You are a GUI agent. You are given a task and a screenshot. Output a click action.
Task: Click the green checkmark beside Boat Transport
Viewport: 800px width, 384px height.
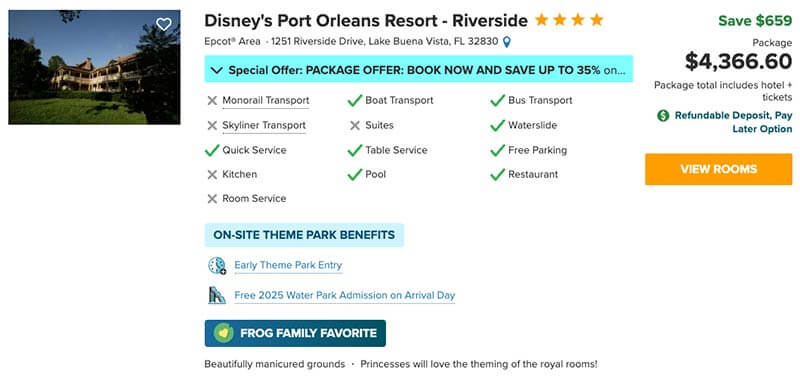coord(355,101)
